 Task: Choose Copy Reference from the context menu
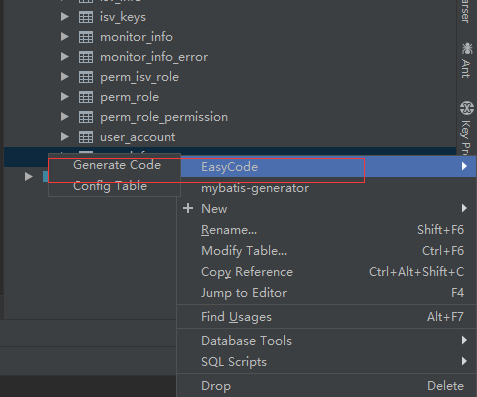coord(326,272)
